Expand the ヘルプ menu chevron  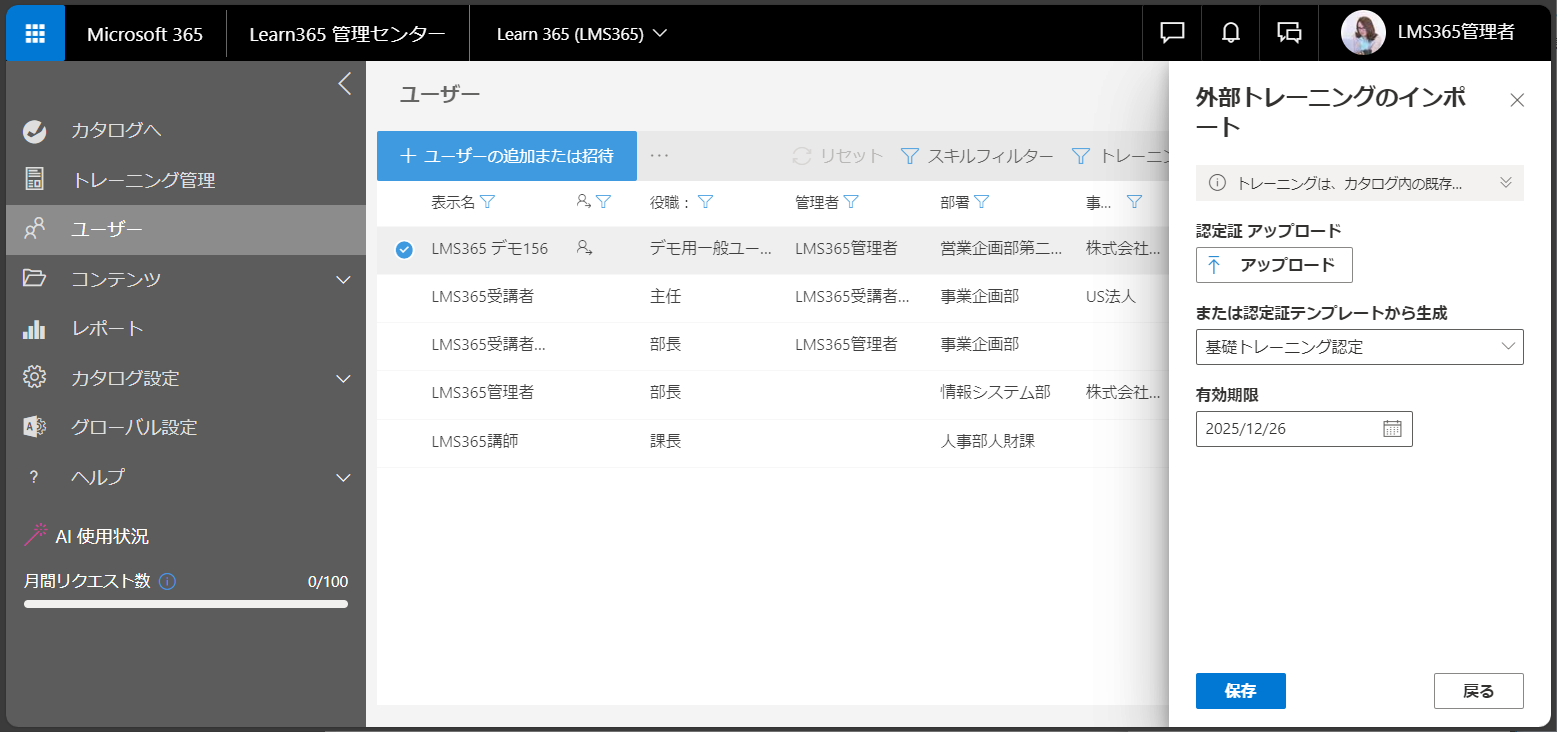(x=344, y=477)
